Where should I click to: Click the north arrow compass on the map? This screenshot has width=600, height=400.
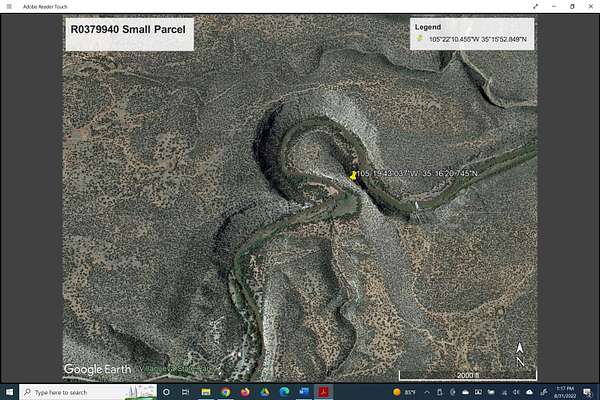tap(520, 351)
